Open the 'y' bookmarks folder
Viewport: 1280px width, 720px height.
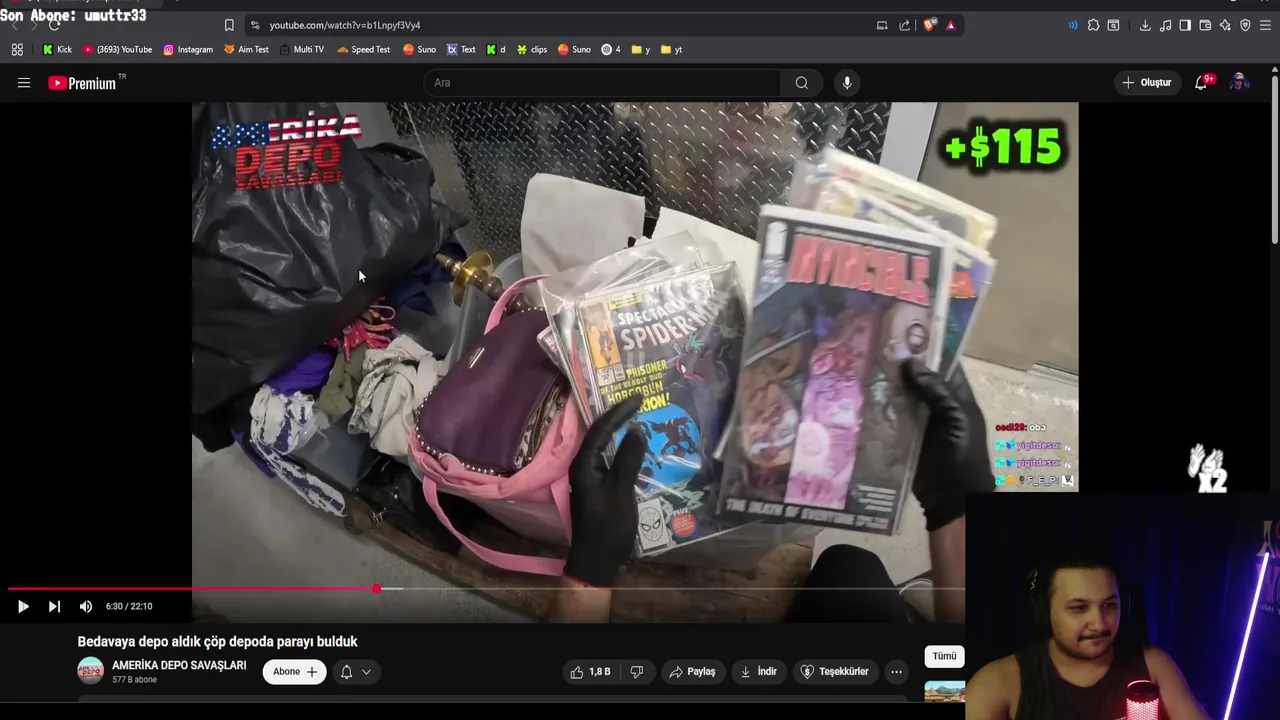640,49
